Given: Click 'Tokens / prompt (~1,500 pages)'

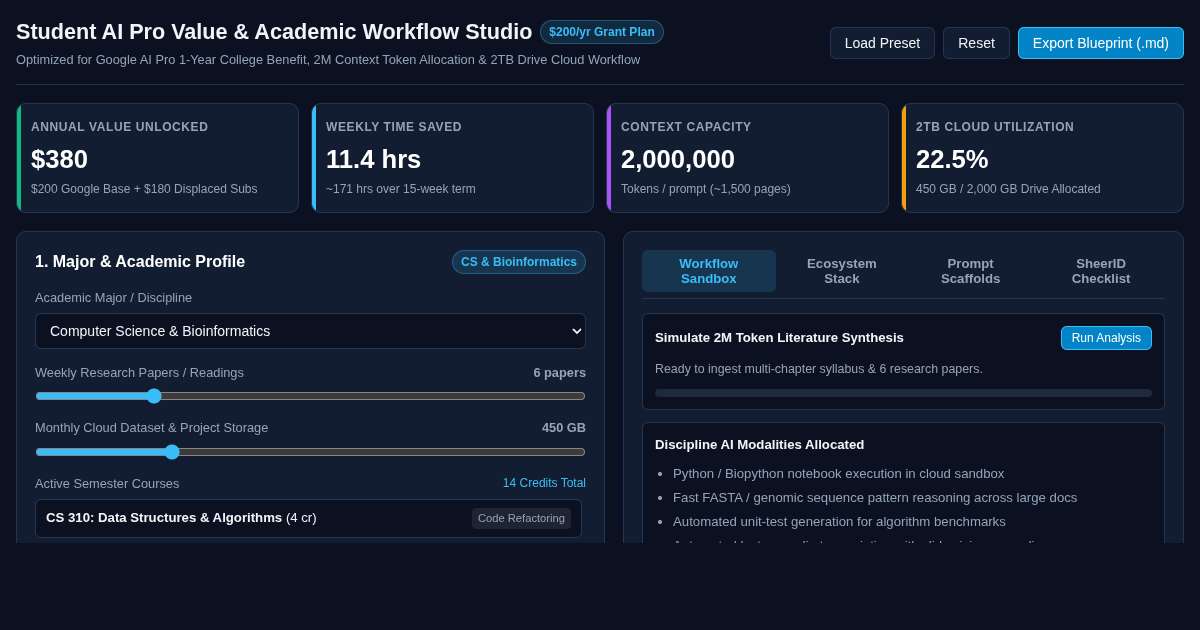Looking at the screenshot, I should click(x=706, y=189).
